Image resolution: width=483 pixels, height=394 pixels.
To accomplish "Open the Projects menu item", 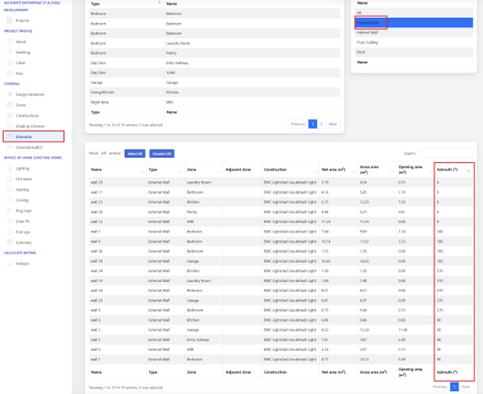I will 22,20.
